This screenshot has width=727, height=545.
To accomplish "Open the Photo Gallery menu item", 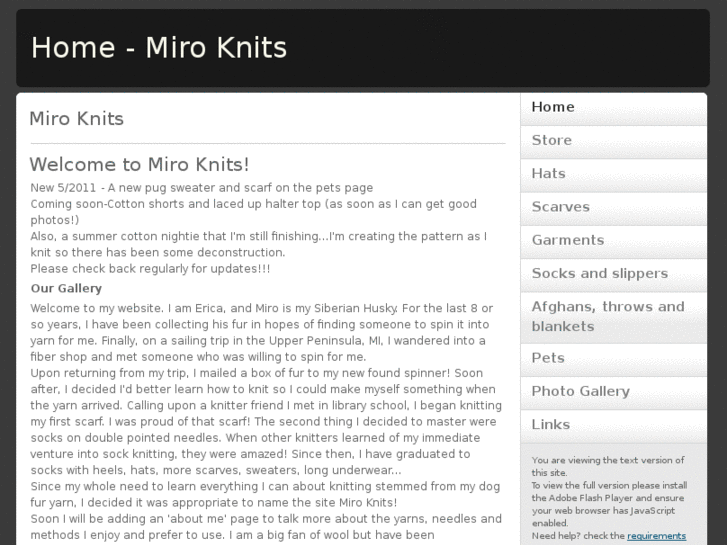I will (580, 391).
